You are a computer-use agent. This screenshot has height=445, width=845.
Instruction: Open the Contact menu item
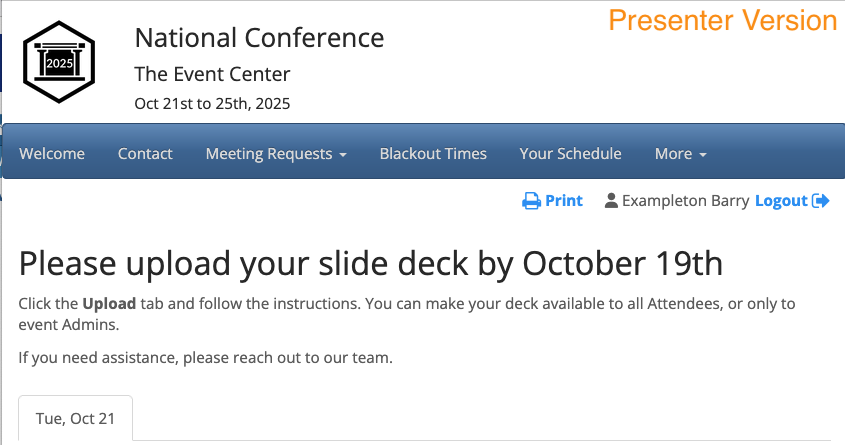(x=145, y=154)
